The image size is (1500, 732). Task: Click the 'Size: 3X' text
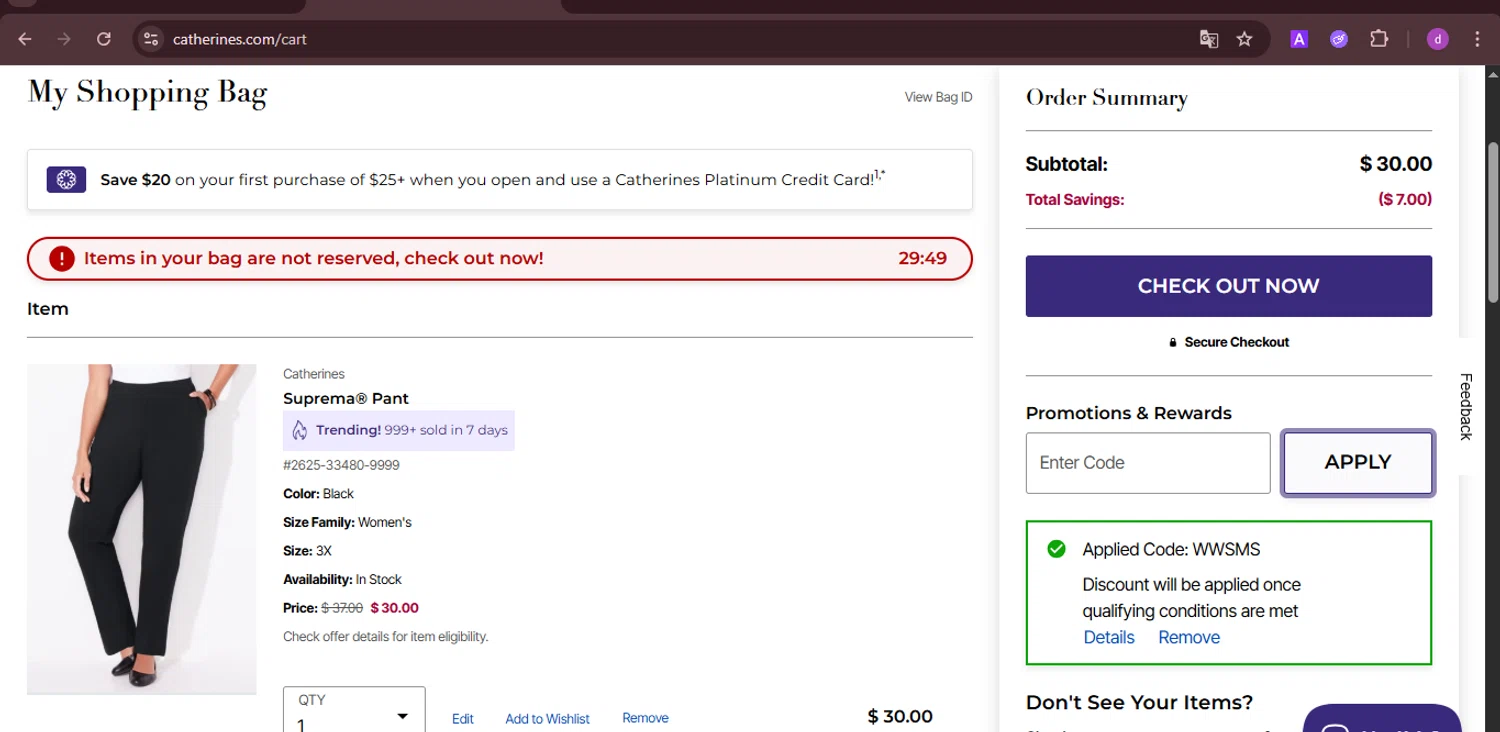[307, 551]
